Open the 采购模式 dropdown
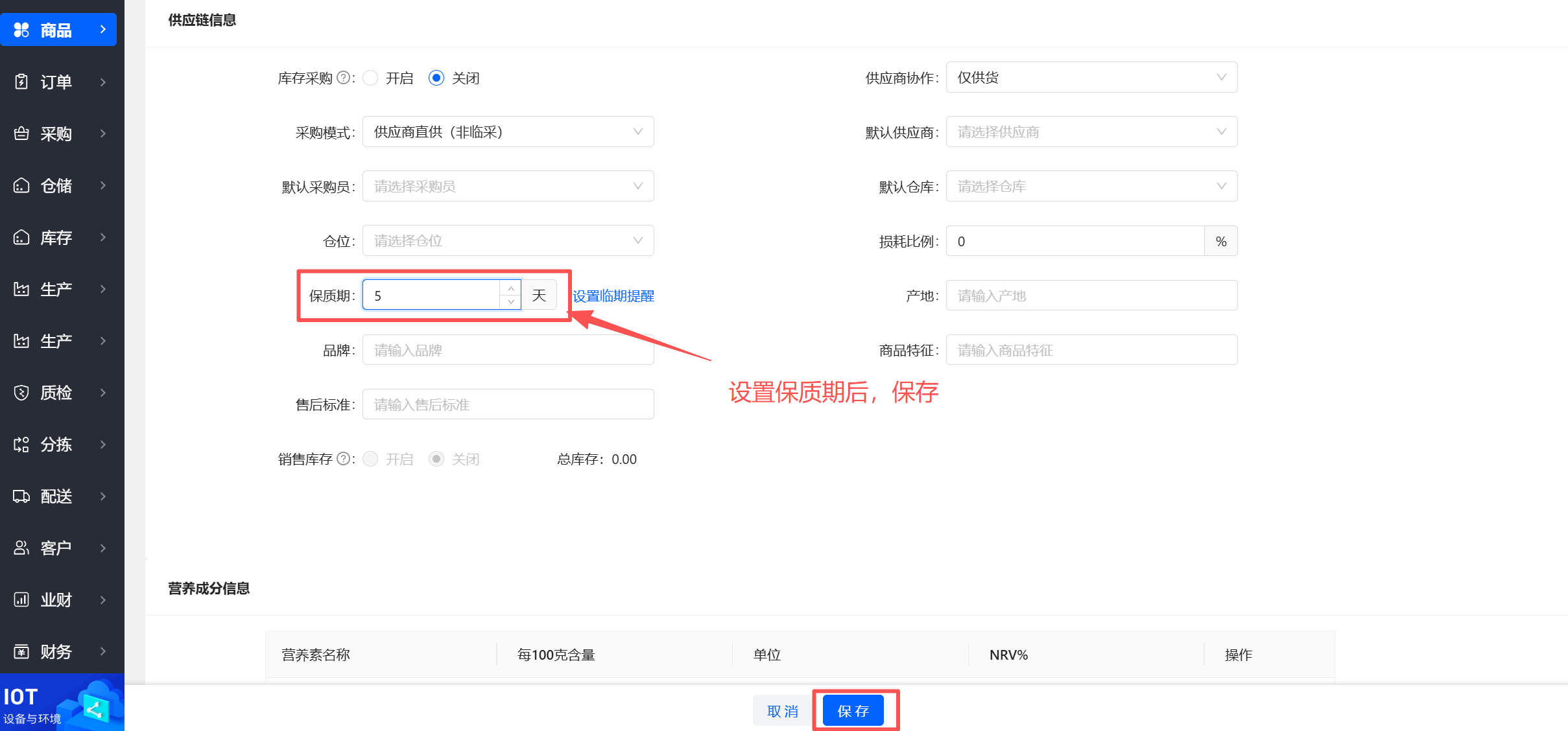This screenshot has width=1568, height=731. 508,132
